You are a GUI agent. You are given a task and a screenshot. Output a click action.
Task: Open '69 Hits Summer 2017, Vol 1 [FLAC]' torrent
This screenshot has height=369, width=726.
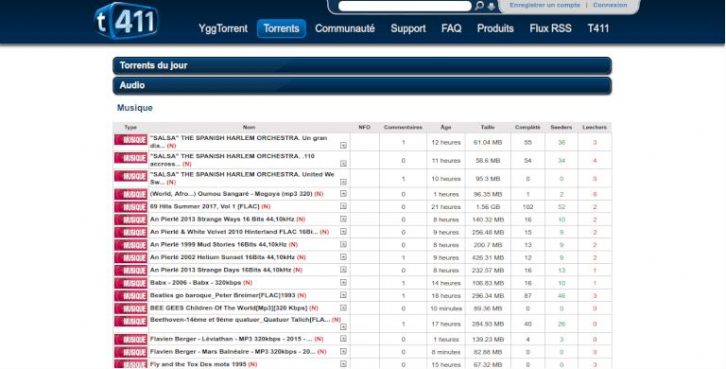[204, 206]
